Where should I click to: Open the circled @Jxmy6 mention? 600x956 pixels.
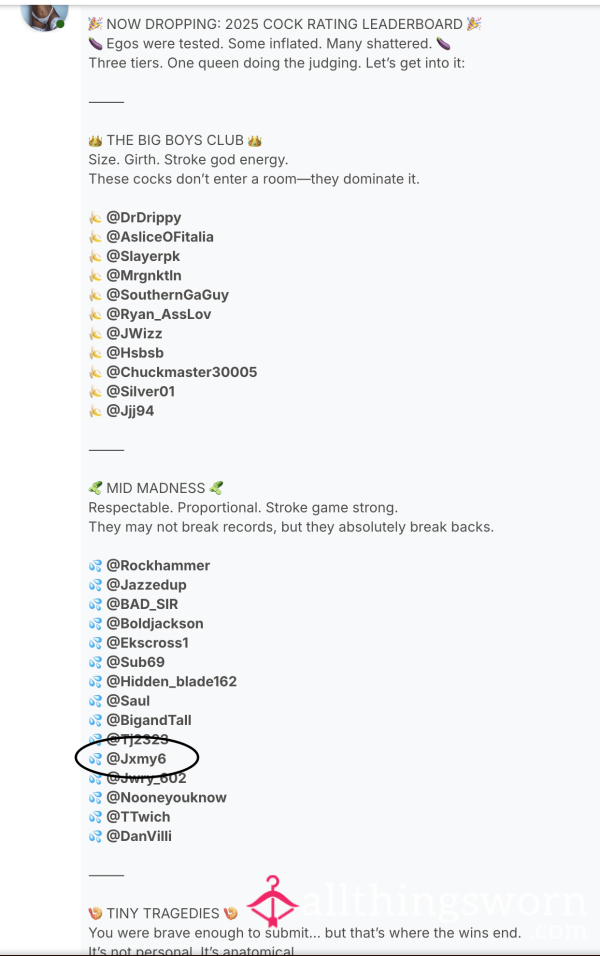click(x=136, y=759)
